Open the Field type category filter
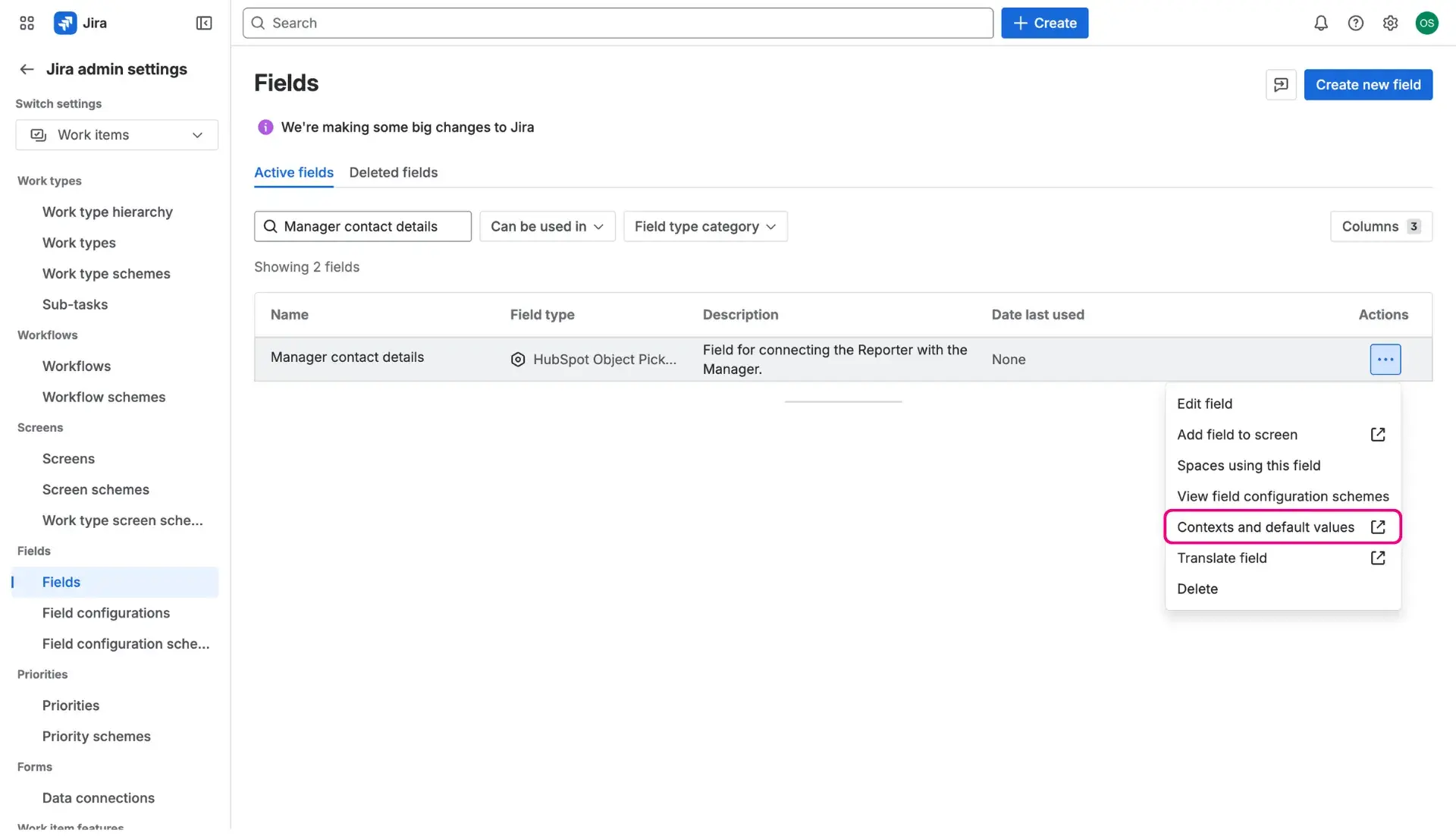Image resolution: width=1456 pixels, height=836 pixels. tap(704, 226)
